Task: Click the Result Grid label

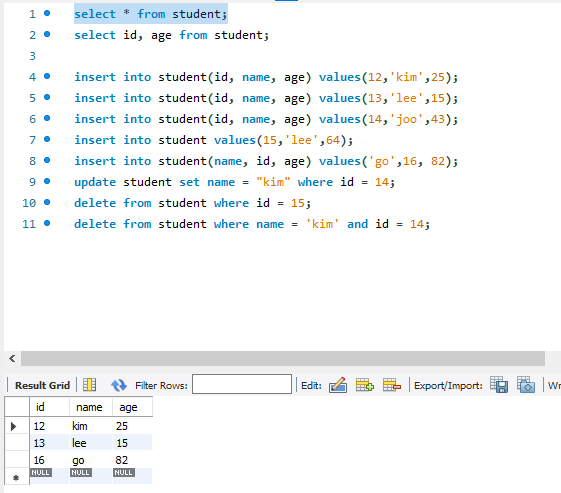Action: click(42, 385)
